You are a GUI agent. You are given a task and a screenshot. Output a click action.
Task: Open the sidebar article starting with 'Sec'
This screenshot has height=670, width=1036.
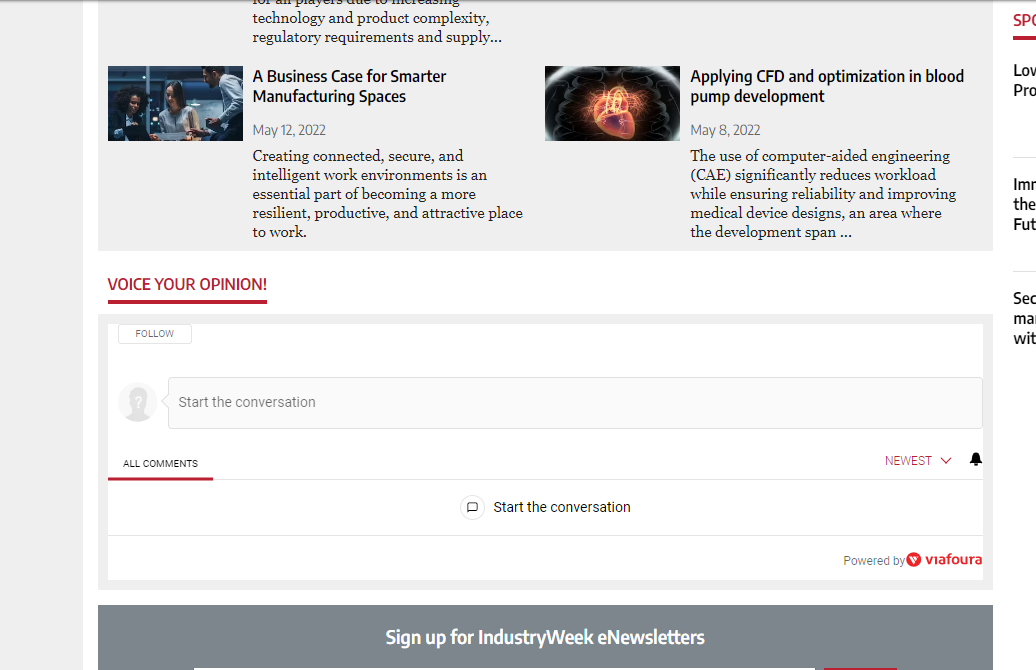click(1024, 318)
